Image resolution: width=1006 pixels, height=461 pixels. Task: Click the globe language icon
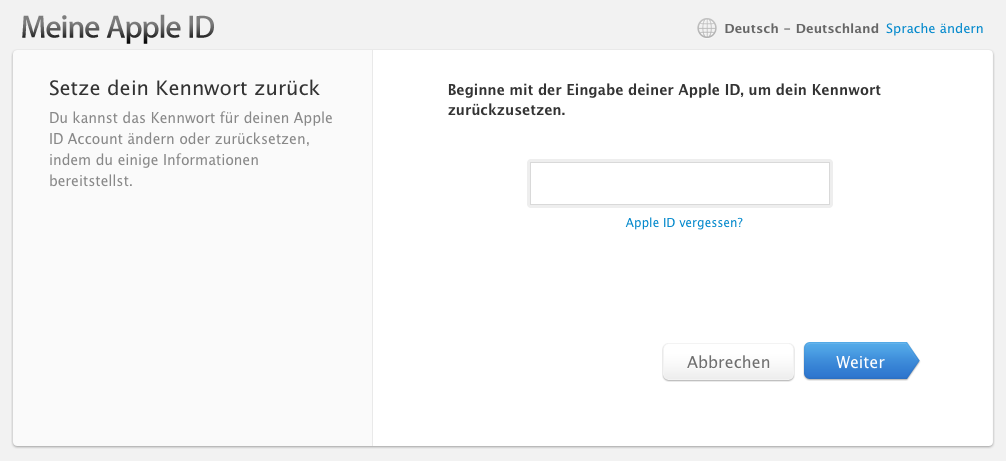(x=706, y=29)
